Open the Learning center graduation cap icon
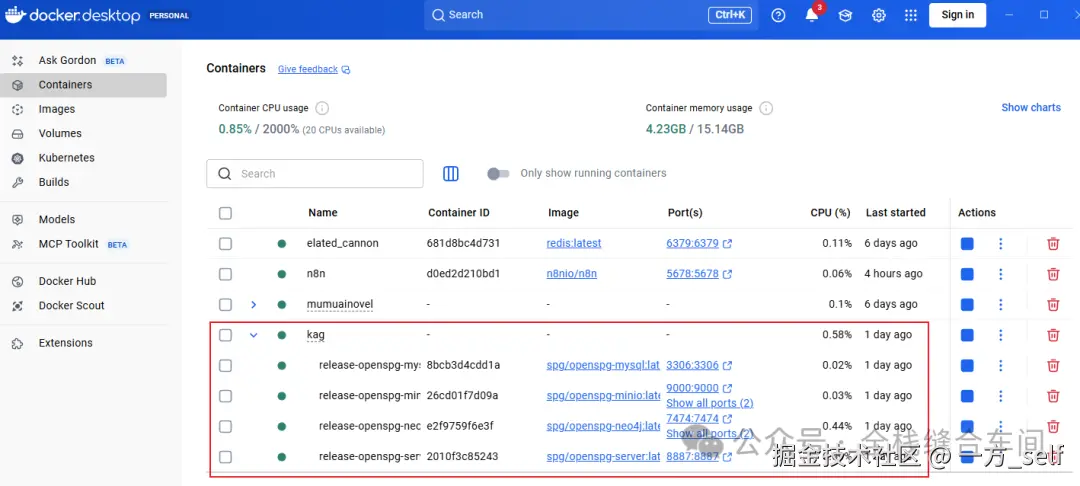Viewport: 1080px width, 486px height. point(845,15)
